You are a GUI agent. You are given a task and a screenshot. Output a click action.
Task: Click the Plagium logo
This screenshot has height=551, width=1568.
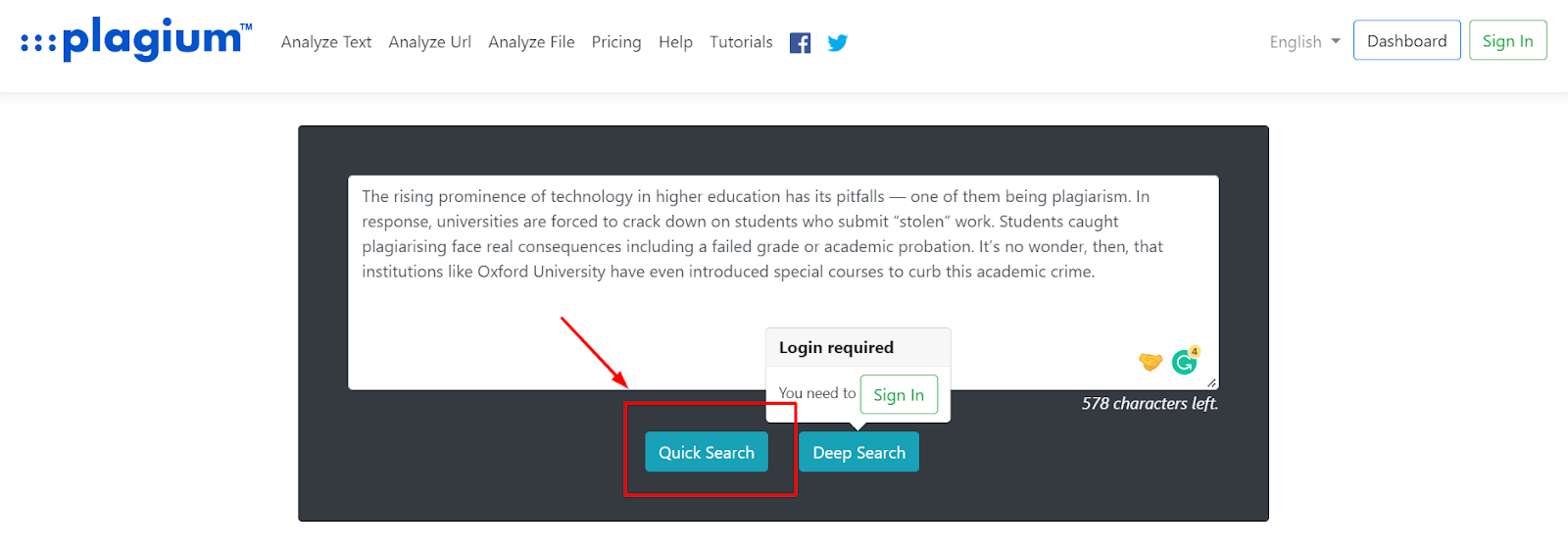pos(137,40)
